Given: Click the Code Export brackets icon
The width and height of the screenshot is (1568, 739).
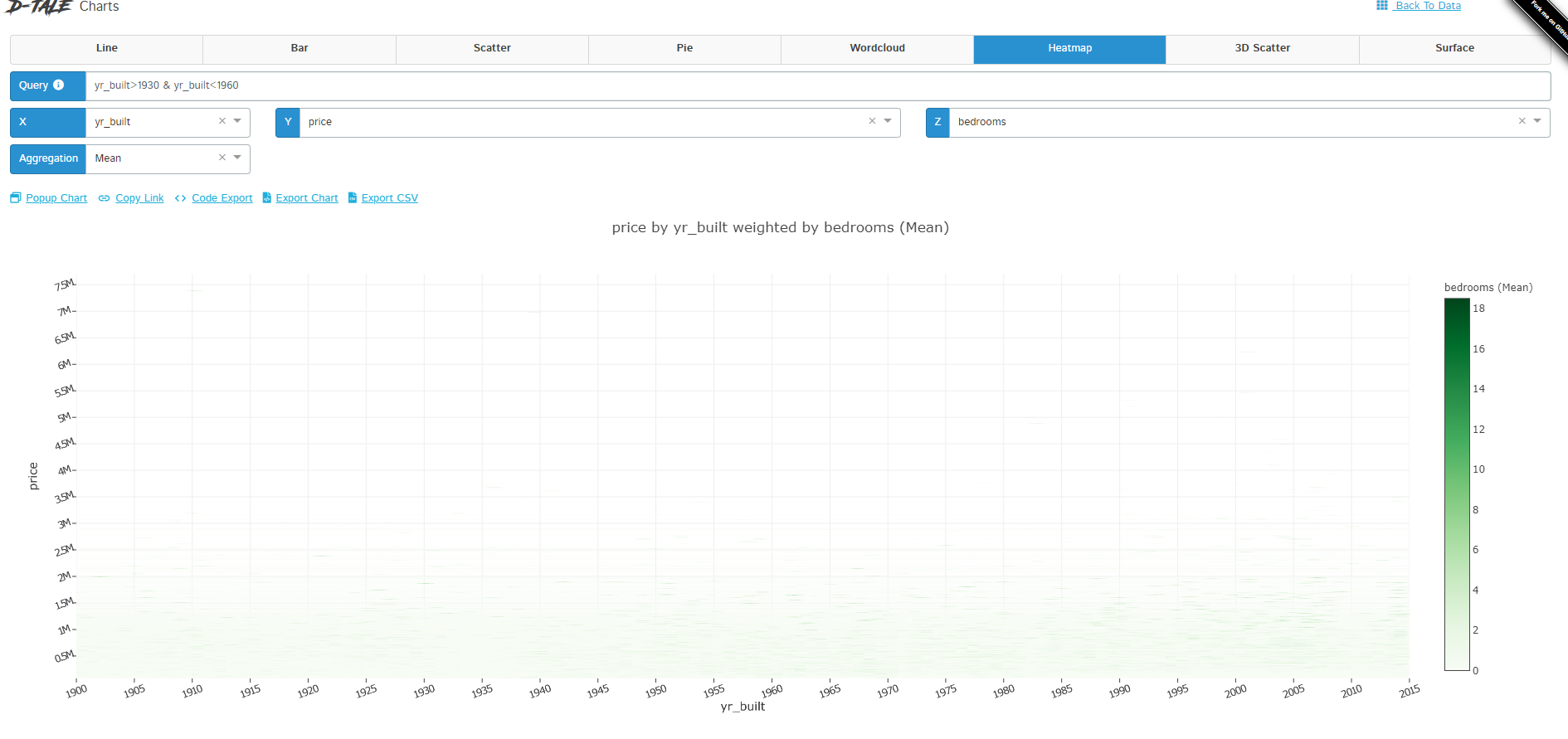Looking at the screenshot, I should [x=180, y=198].
